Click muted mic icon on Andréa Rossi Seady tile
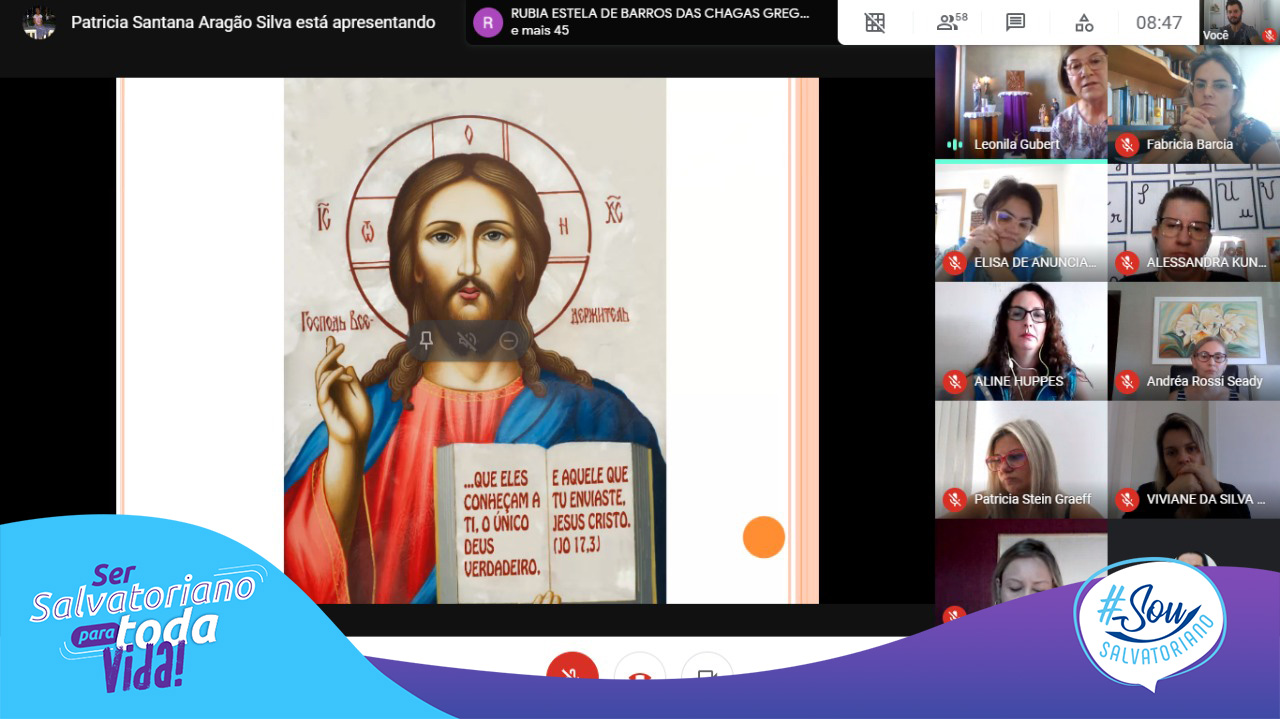 click(1127, 381)
